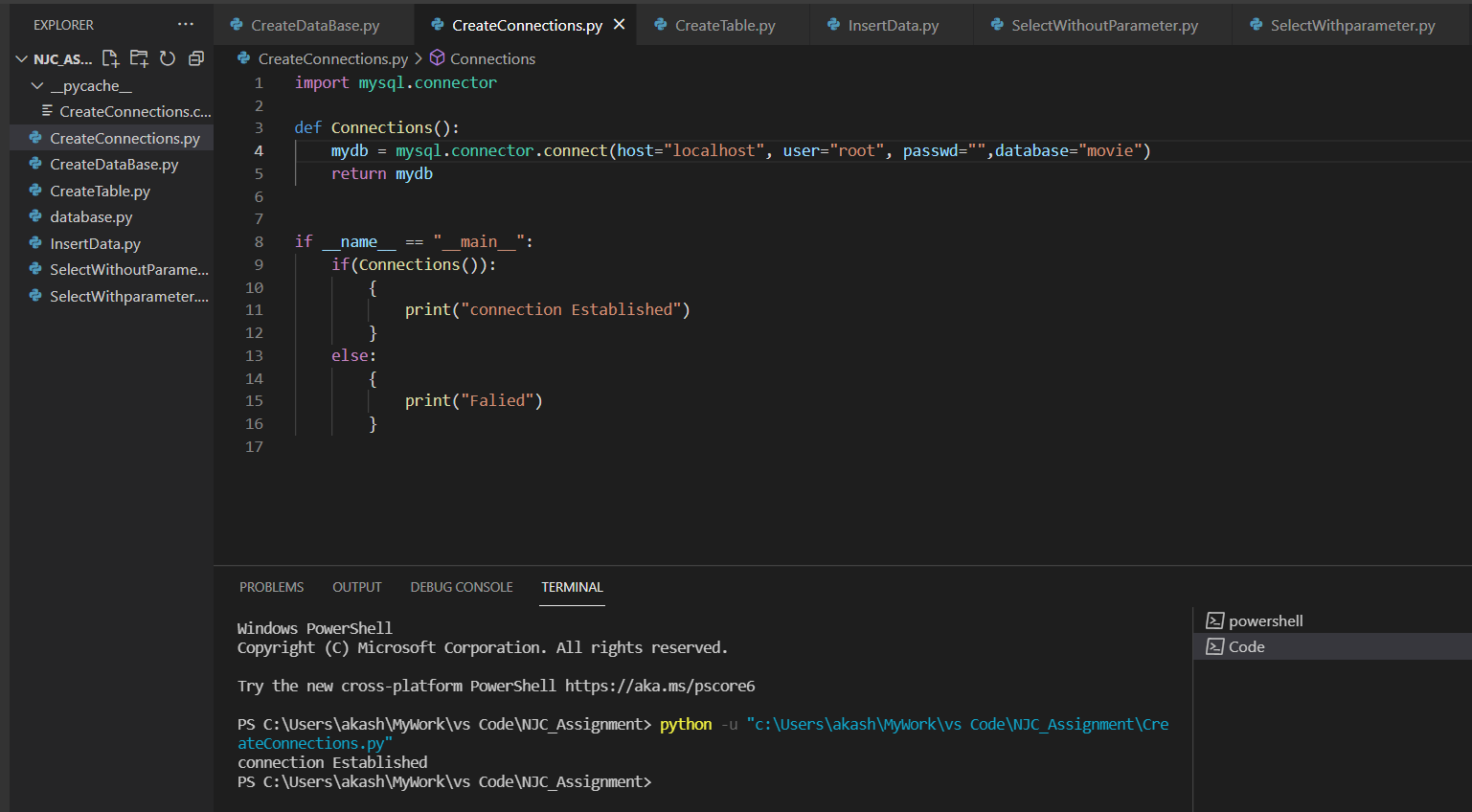Click the active CreateConnections.py tab label
This screenshot has height=812, width=1472.
coord(527,25)
